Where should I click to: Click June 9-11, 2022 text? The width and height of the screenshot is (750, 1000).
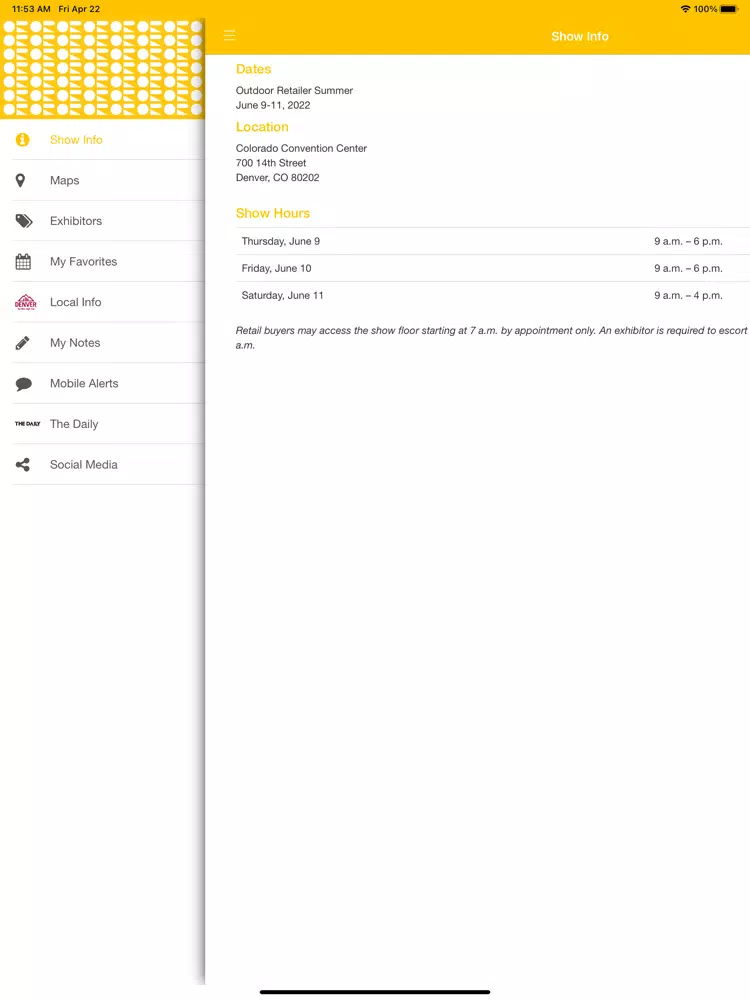273,105
